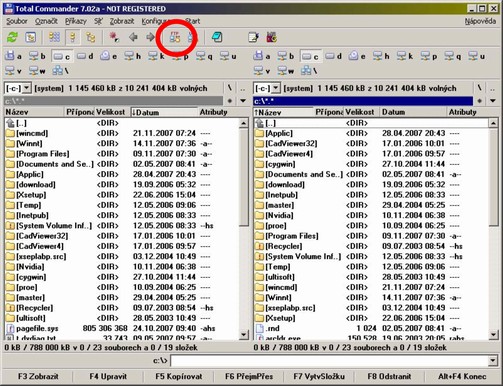
Task: Sort right panel by Velikost column
Action: (361, 112)
